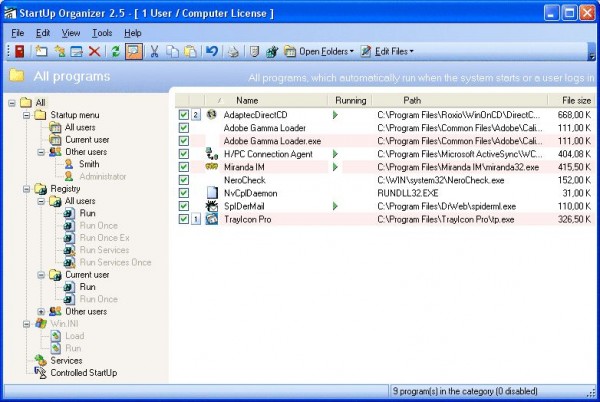Click the AdaptecDirectCD program icon
This screenshot has height=402, width=600.
click(x=212, y=114)
